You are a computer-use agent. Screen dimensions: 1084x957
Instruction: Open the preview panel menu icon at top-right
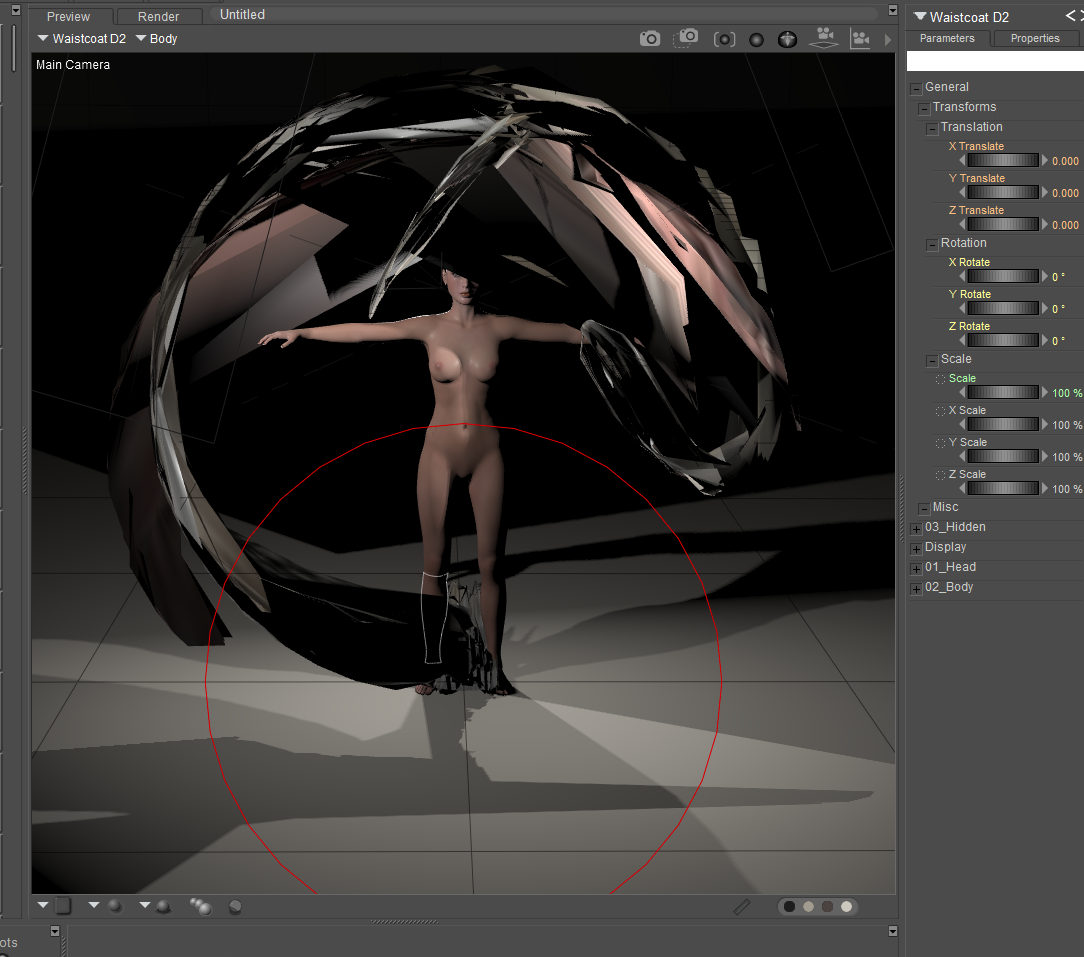[x=893, y=10]
